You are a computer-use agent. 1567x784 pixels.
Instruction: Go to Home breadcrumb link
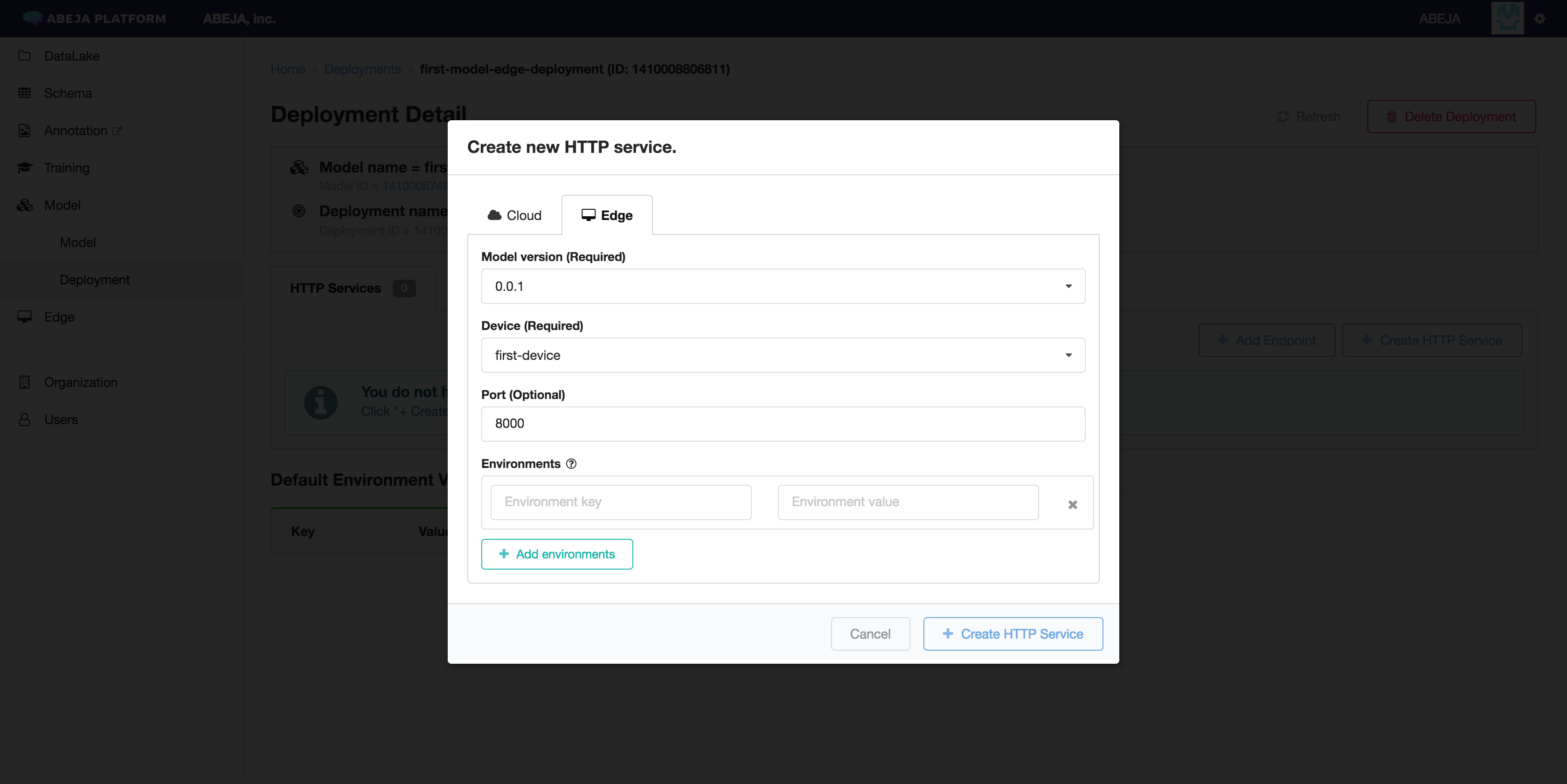click(288, 69)
